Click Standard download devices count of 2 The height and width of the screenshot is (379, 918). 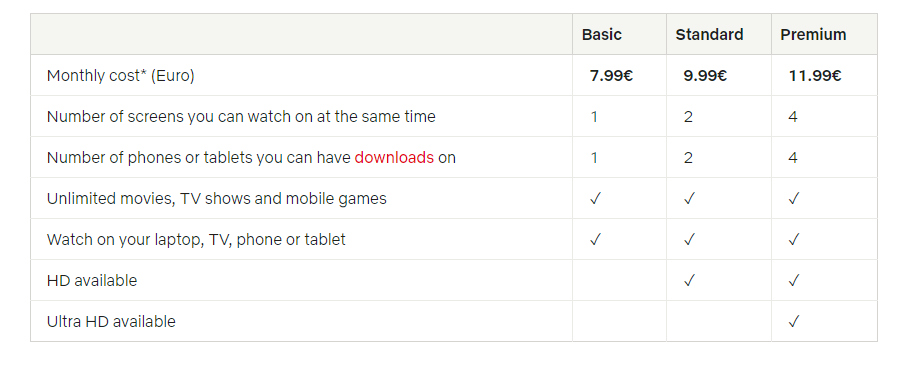[x=688, y=158]
